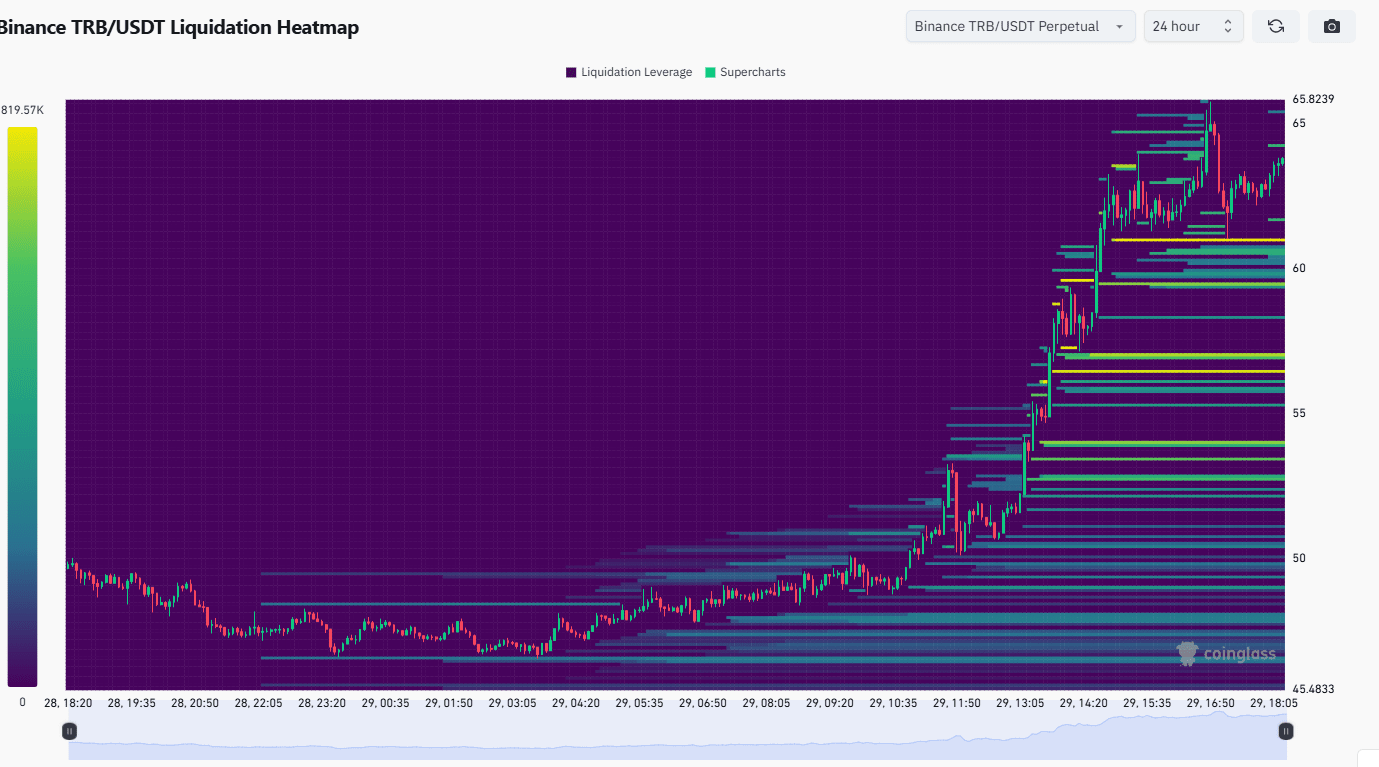Click the "29, 16:50" time axis label
This screenshot has height=767, width=1379.
pyautogui.click(x=1211, y=703)
